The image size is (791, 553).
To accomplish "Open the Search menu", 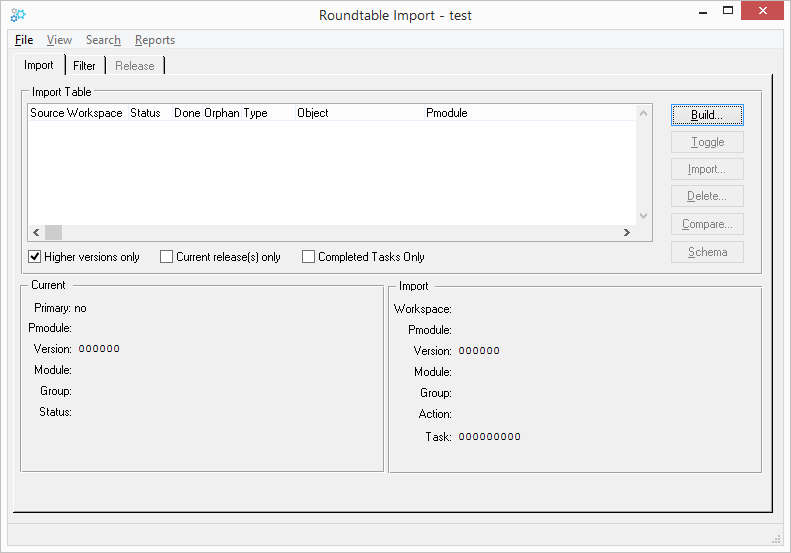I will (103, 40).
